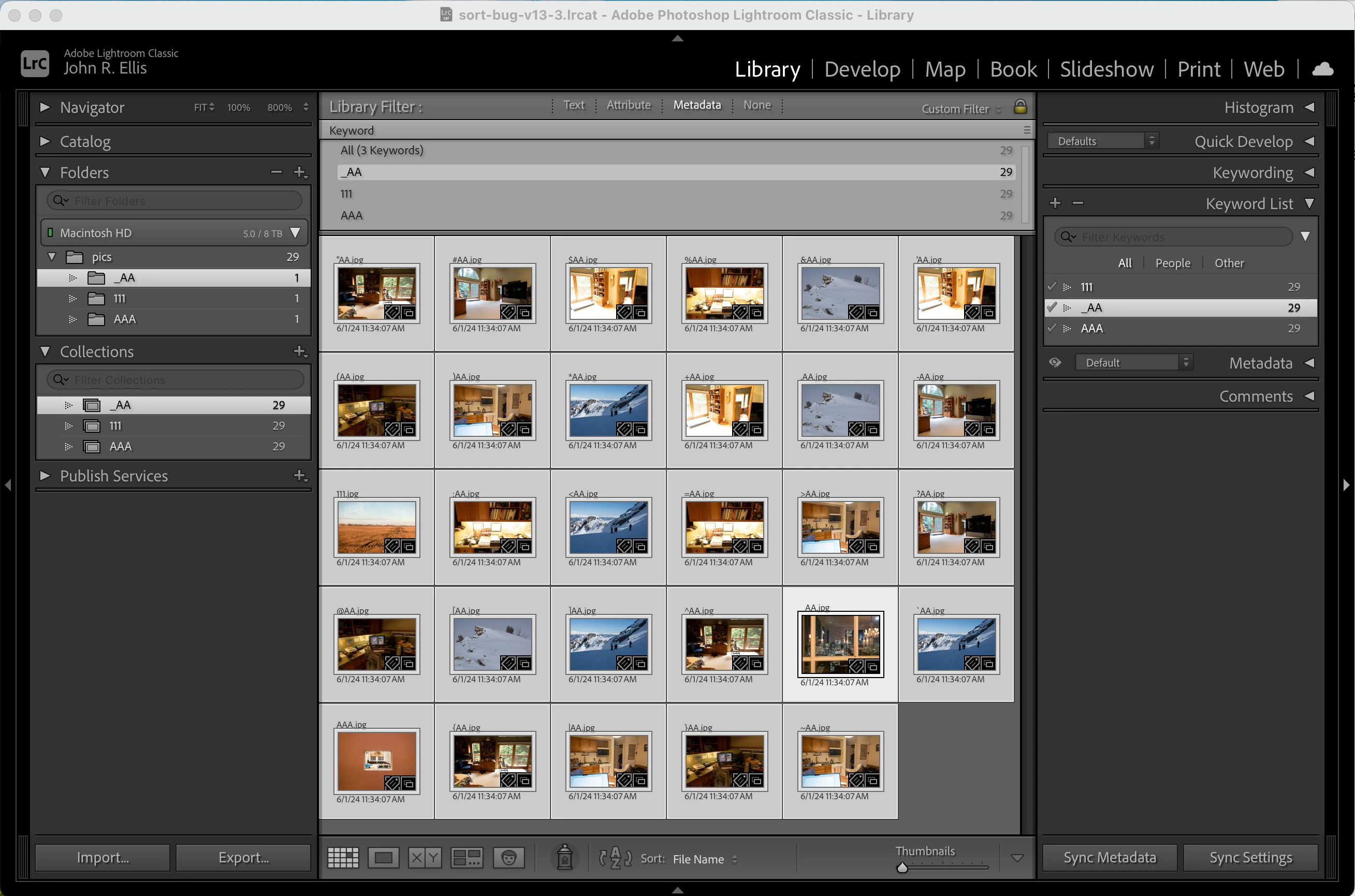Toggle the Metadata panel eye switch
The width and height of the screenshot is (1355, 896).
point(1055,362)
